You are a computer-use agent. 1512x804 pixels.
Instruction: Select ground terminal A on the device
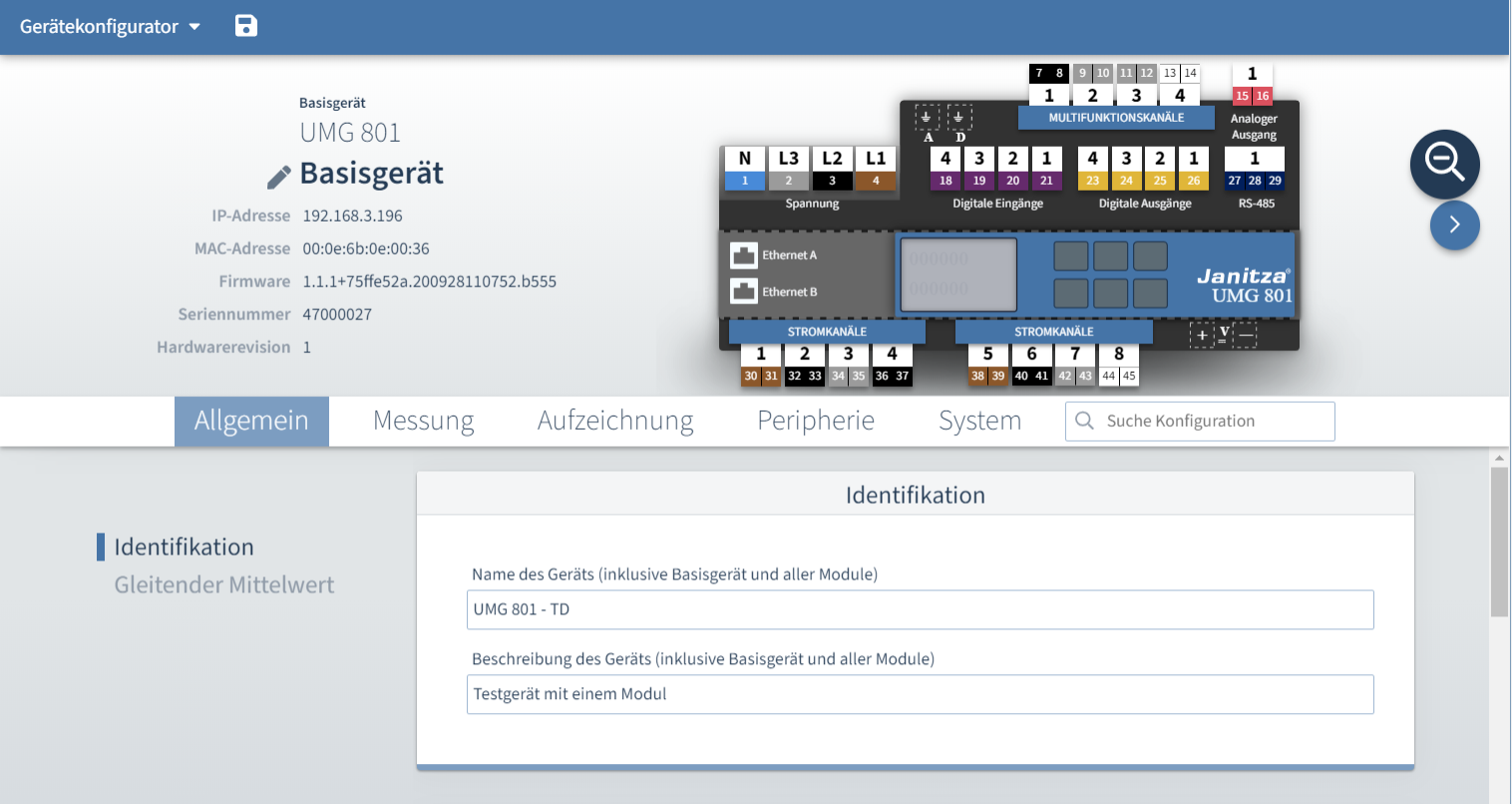pos(930,117)
